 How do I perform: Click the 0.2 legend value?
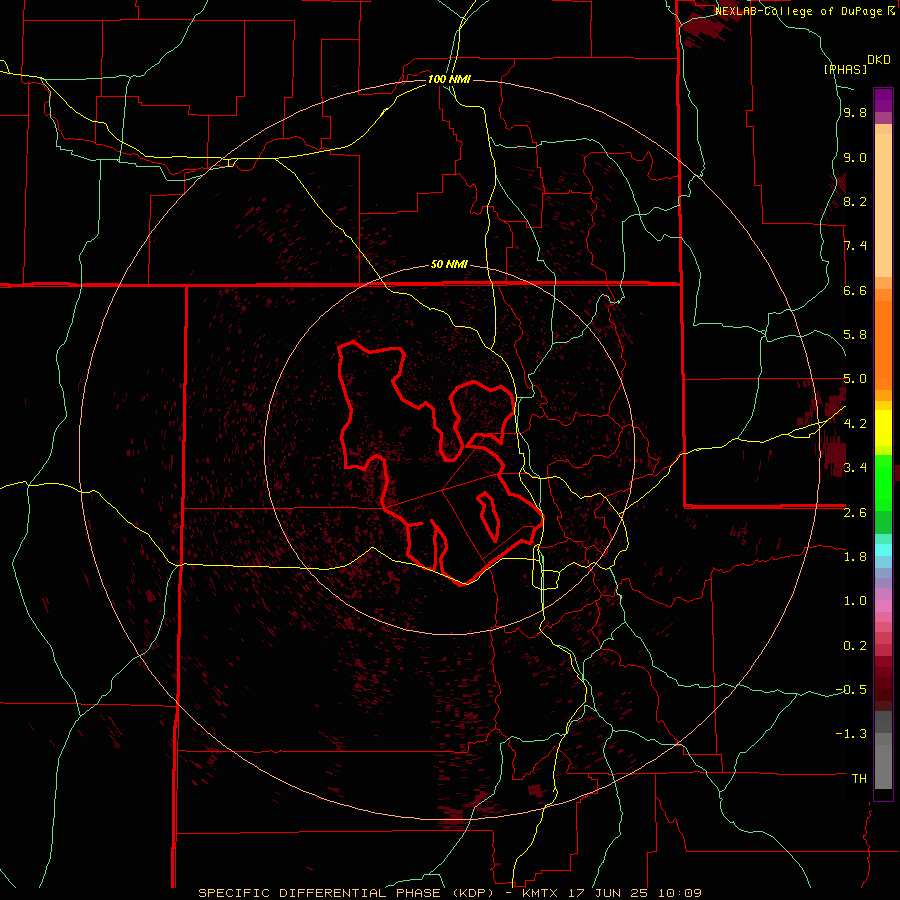(855, 646)
